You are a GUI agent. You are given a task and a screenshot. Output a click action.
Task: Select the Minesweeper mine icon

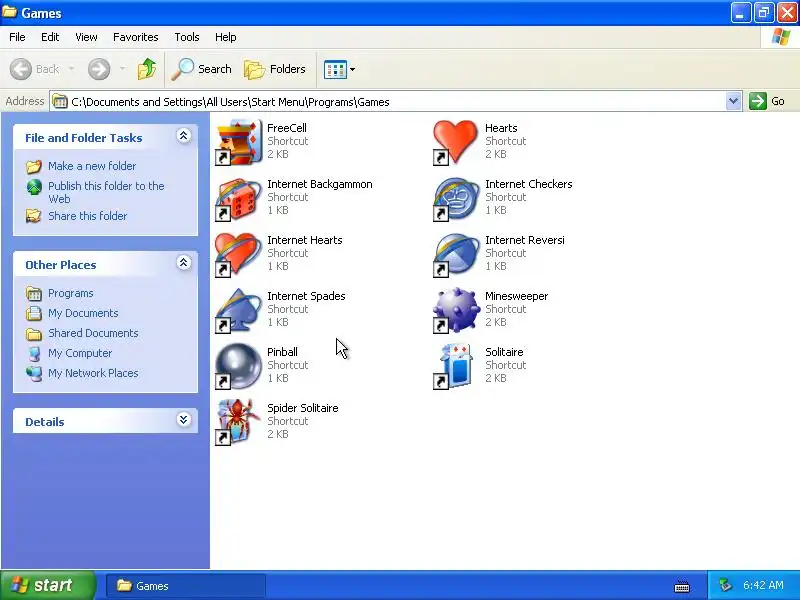(456, 311)
